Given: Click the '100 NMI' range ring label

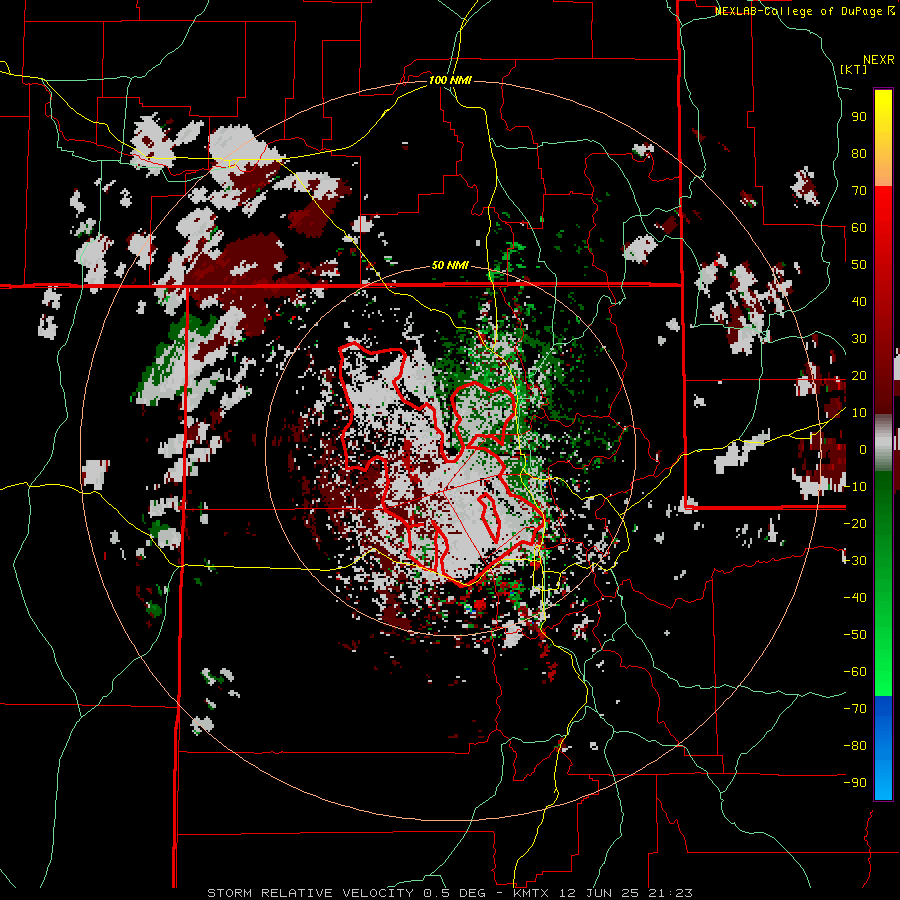Looking at the screenshot, I should click(450, 80).
